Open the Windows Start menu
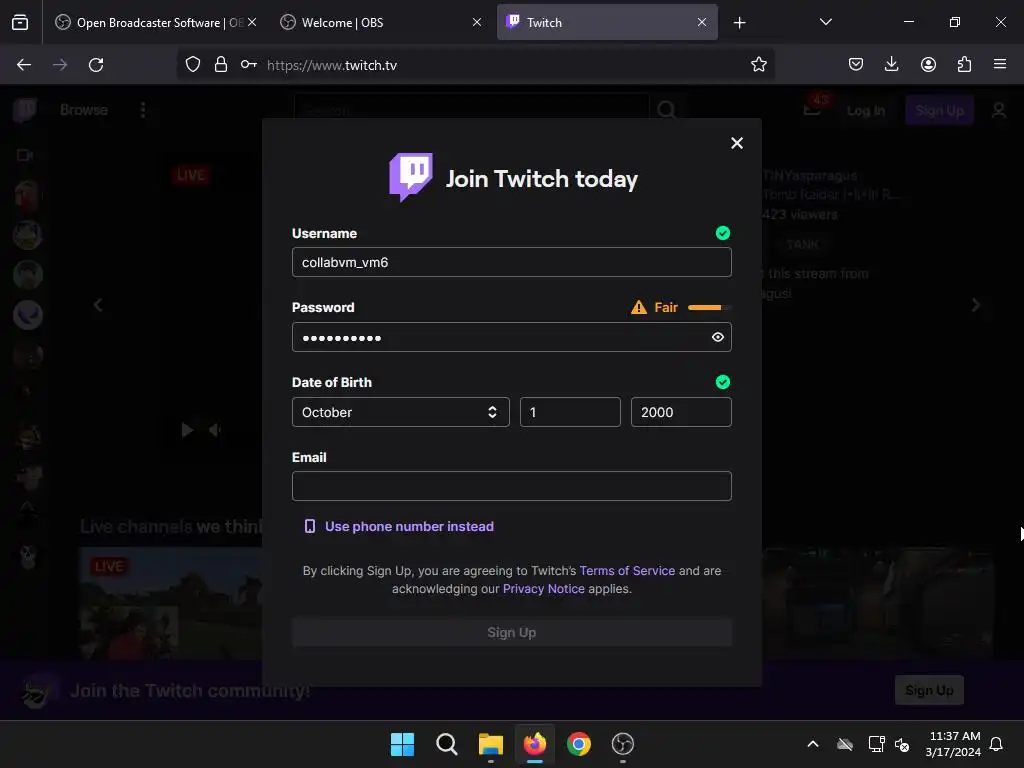This screenshot has height=768, width=1024. tap(402, 744)
